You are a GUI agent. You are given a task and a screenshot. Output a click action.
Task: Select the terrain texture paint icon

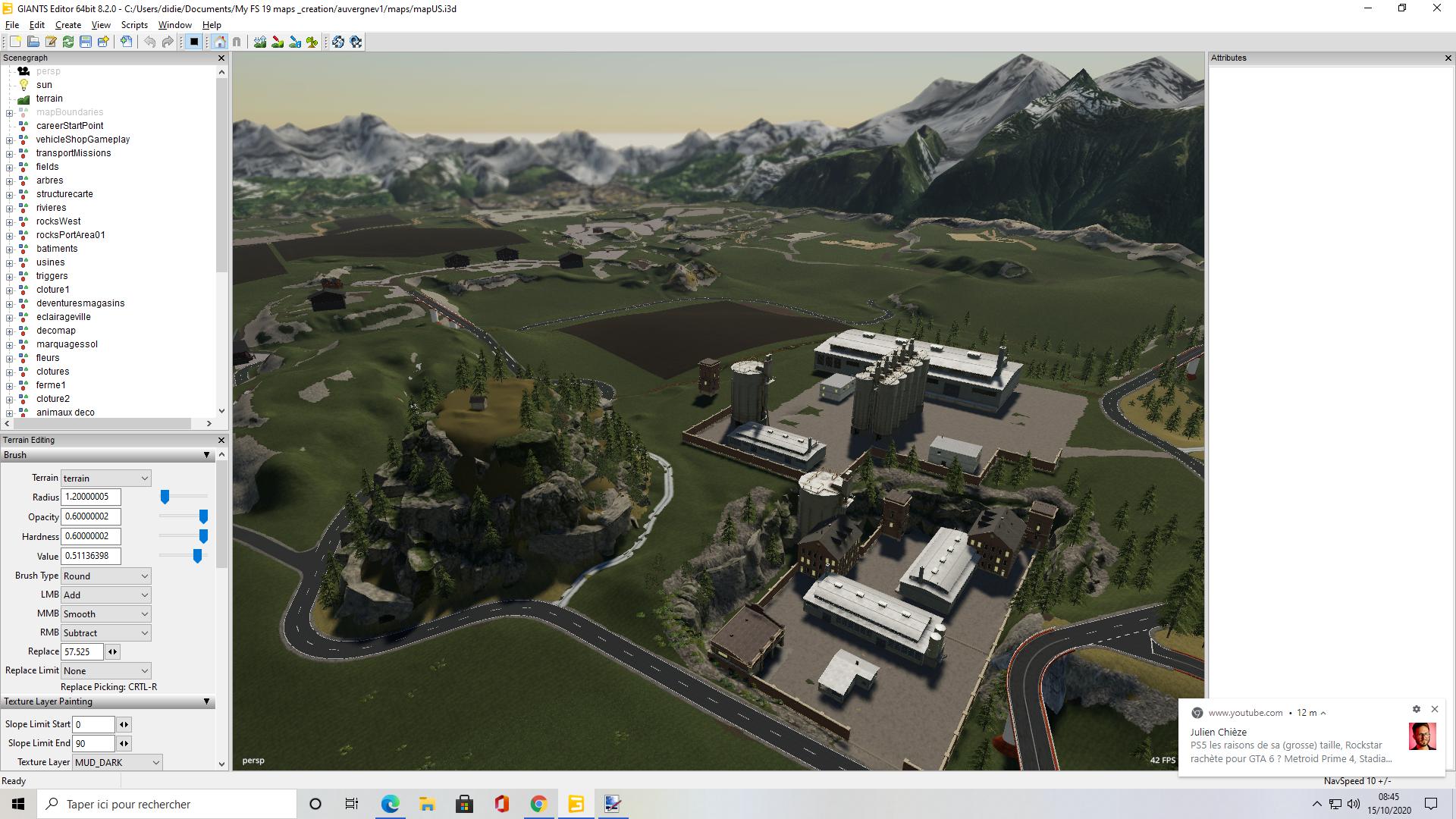coord(278,42)
